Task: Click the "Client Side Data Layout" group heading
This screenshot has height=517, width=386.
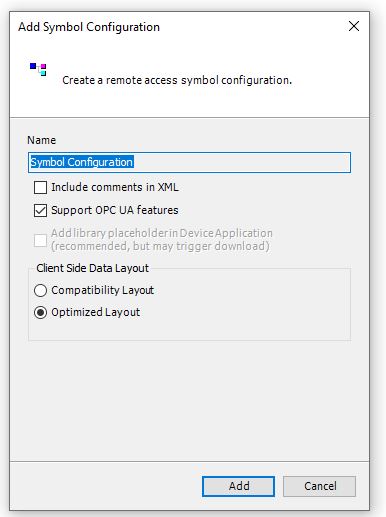Action: (92, 268)
